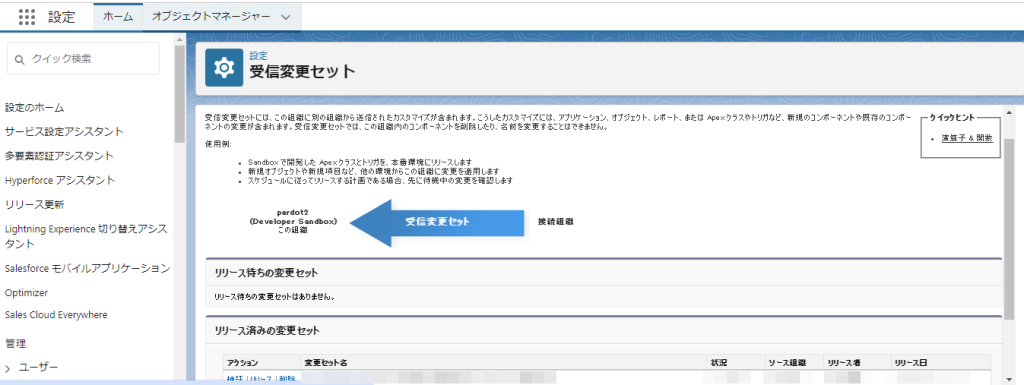Click the ソース組織 column header

(x=787, y=362)
